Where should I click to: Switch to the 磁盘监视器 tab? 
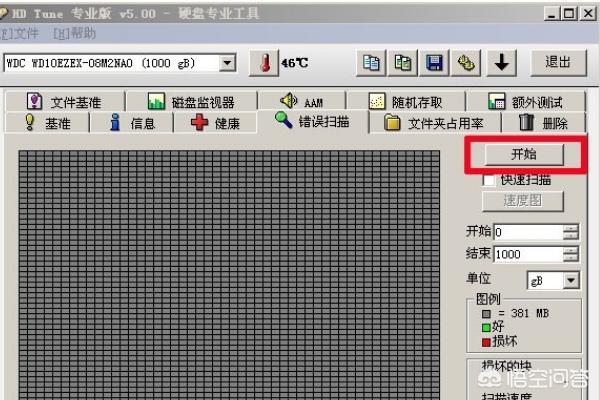(191, 102)
